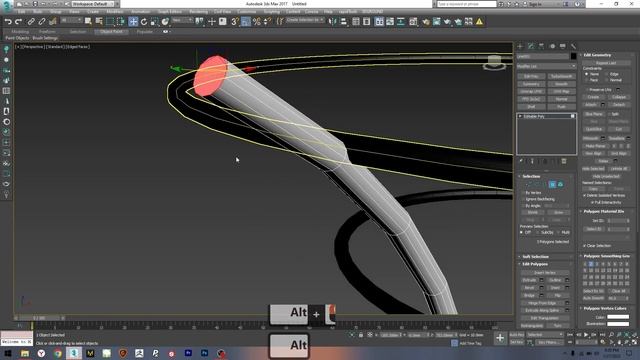Open the Hierarchy command panel tab
Viewport: 640px width, 360px height.
(x=541, y=46)
